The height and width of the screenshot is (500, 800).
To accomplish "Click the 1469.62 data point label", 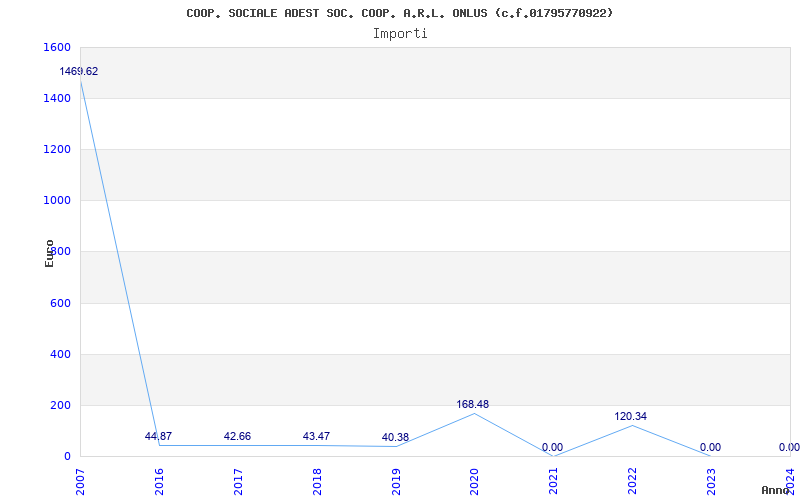I will (79, 72).
